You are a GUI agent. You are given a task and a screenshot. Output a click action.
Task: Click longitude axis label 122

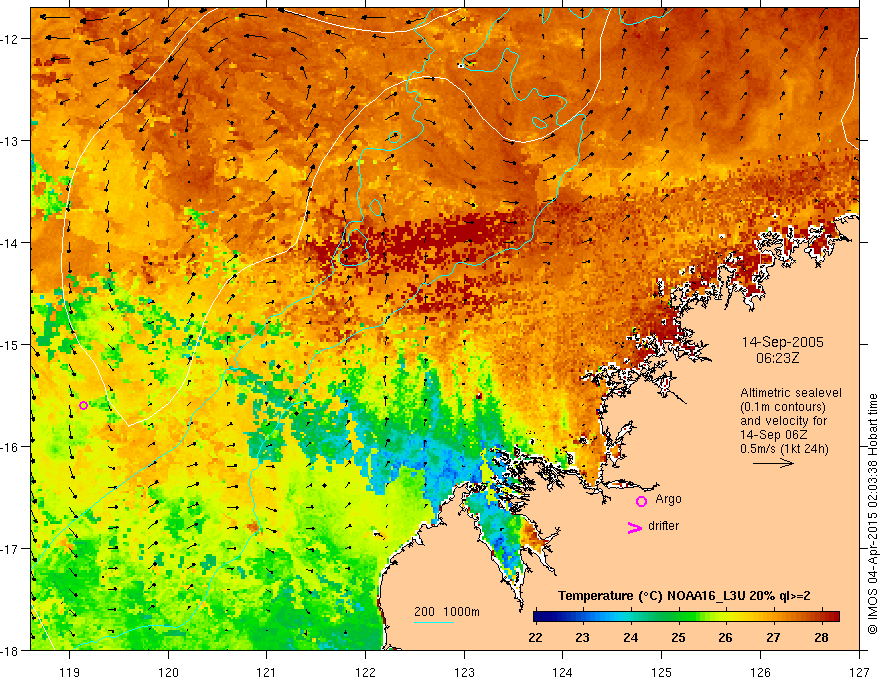[x=365, y=672]
